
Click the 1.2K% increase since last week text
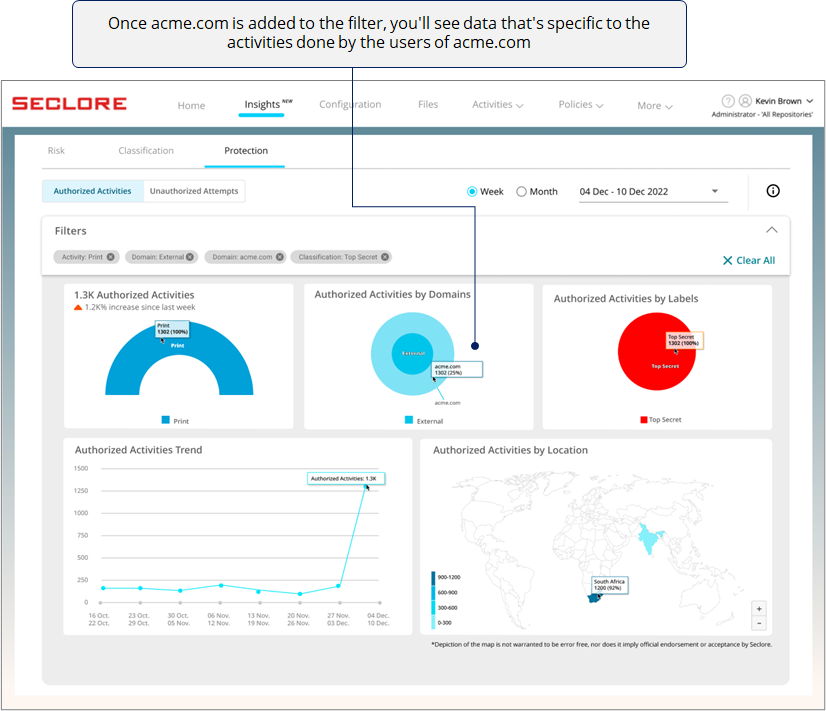coord(140,307)
